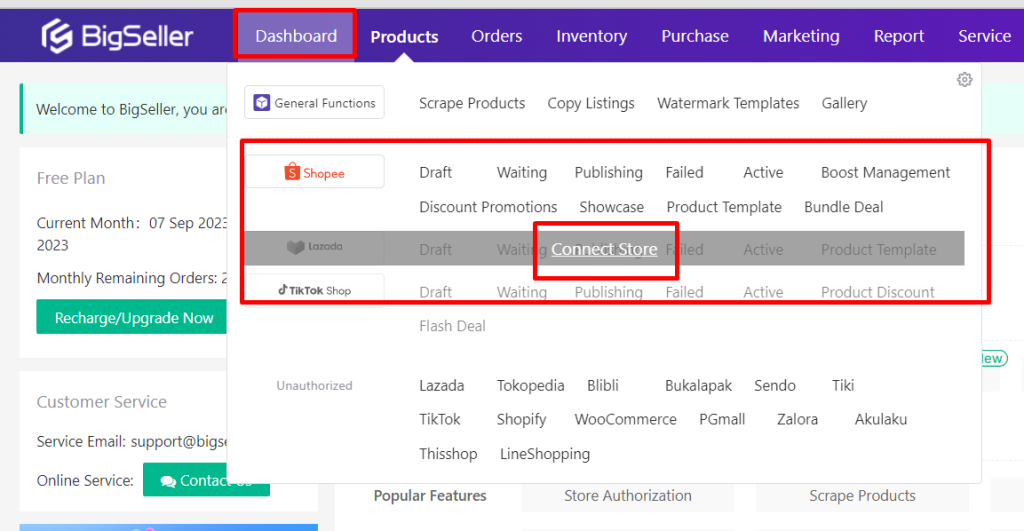Open the Service menu

click(984, 36)
